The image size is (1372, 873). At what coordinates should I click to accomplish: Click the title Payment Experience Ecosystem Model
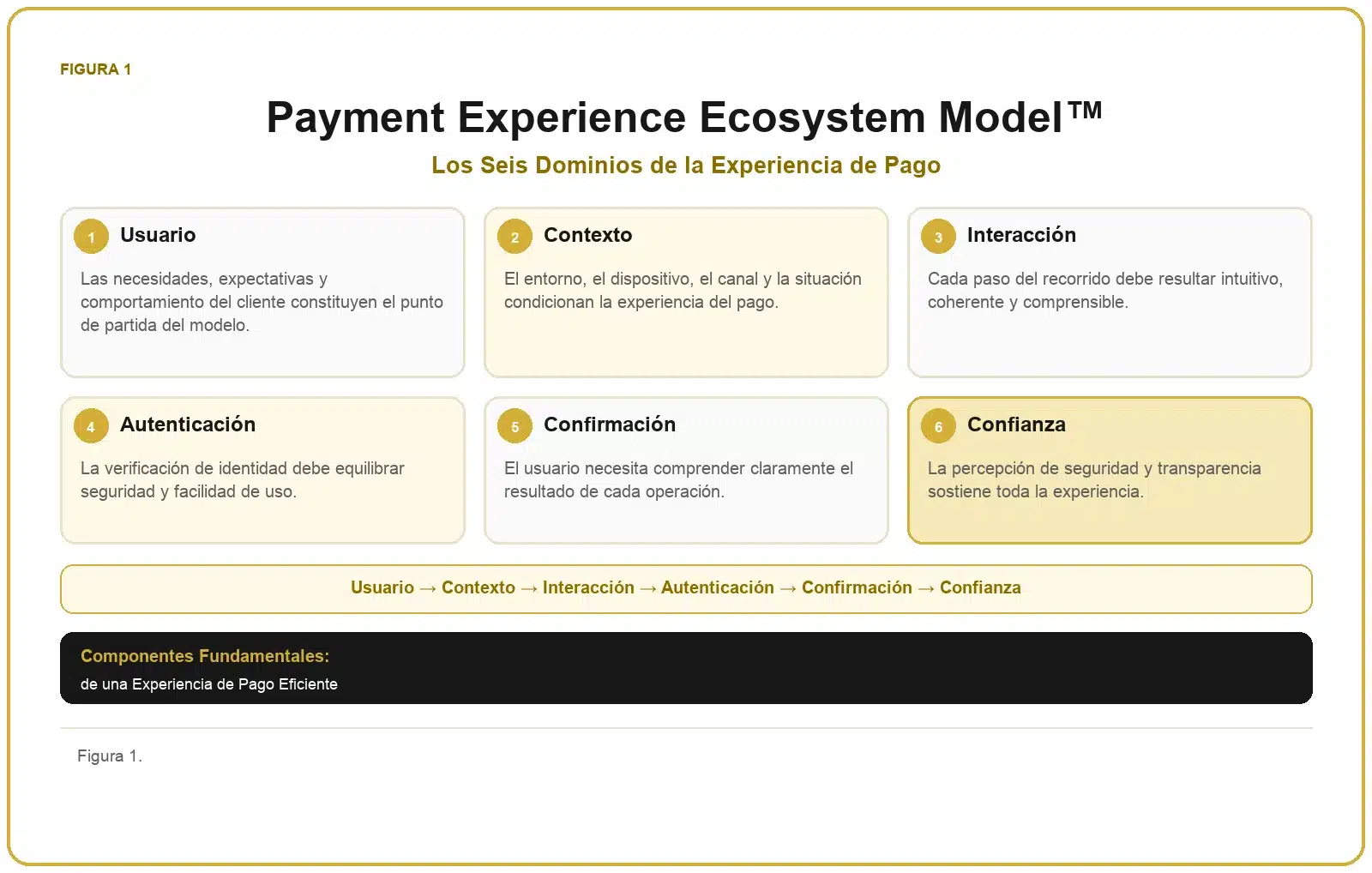tap(684, 117)
